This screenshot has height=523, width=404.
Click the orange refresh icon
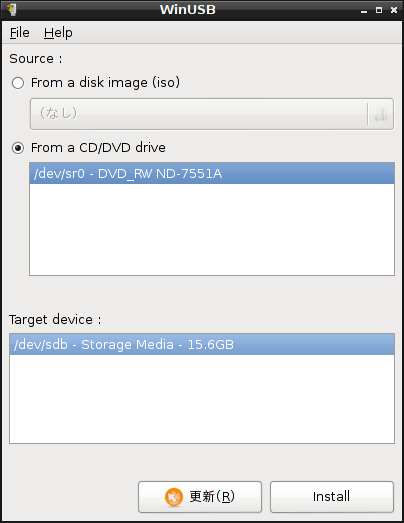click(x=174, y=497)
